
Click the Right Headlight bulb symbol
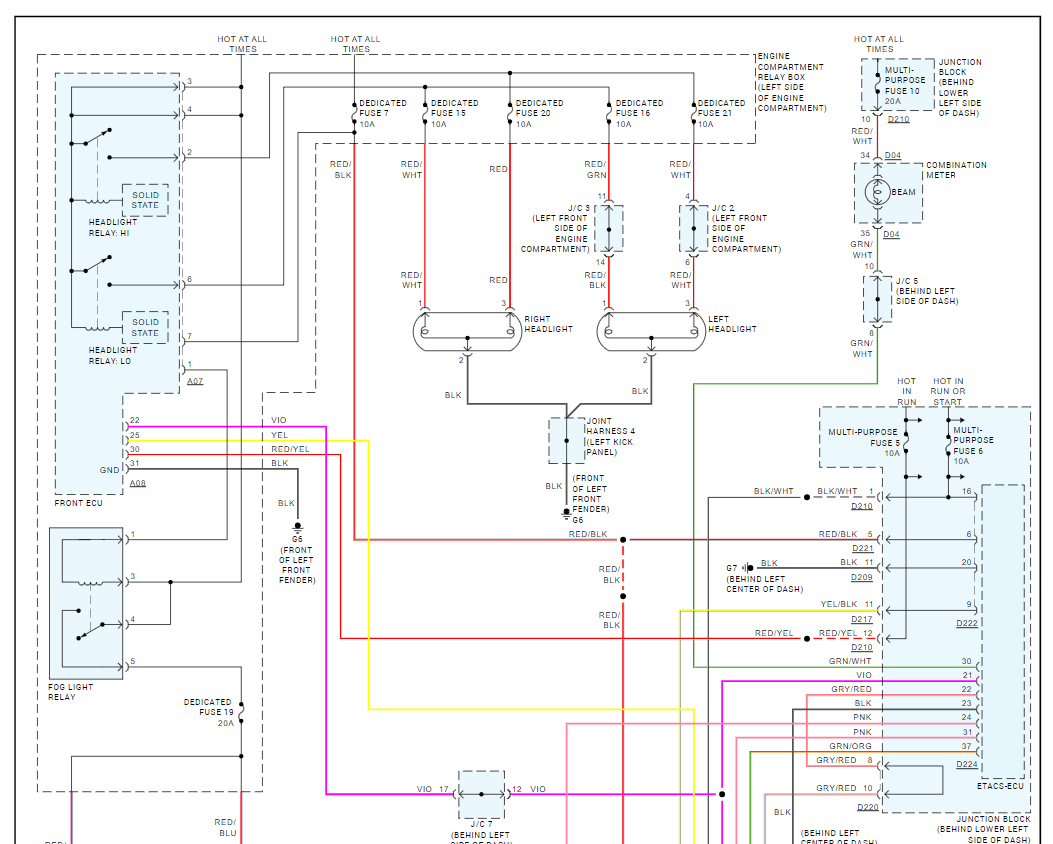click(467, 331)
